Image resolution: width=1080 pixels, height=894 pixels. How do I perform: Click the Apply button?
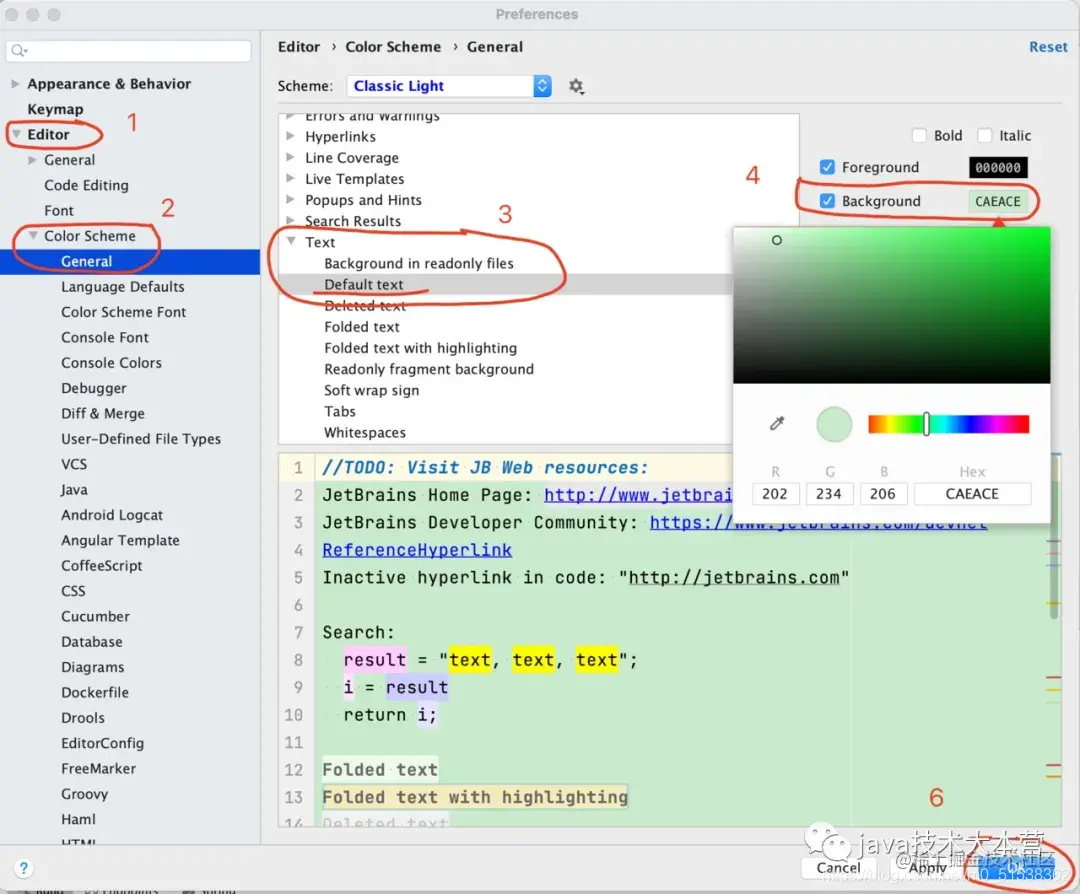point(927,868)
